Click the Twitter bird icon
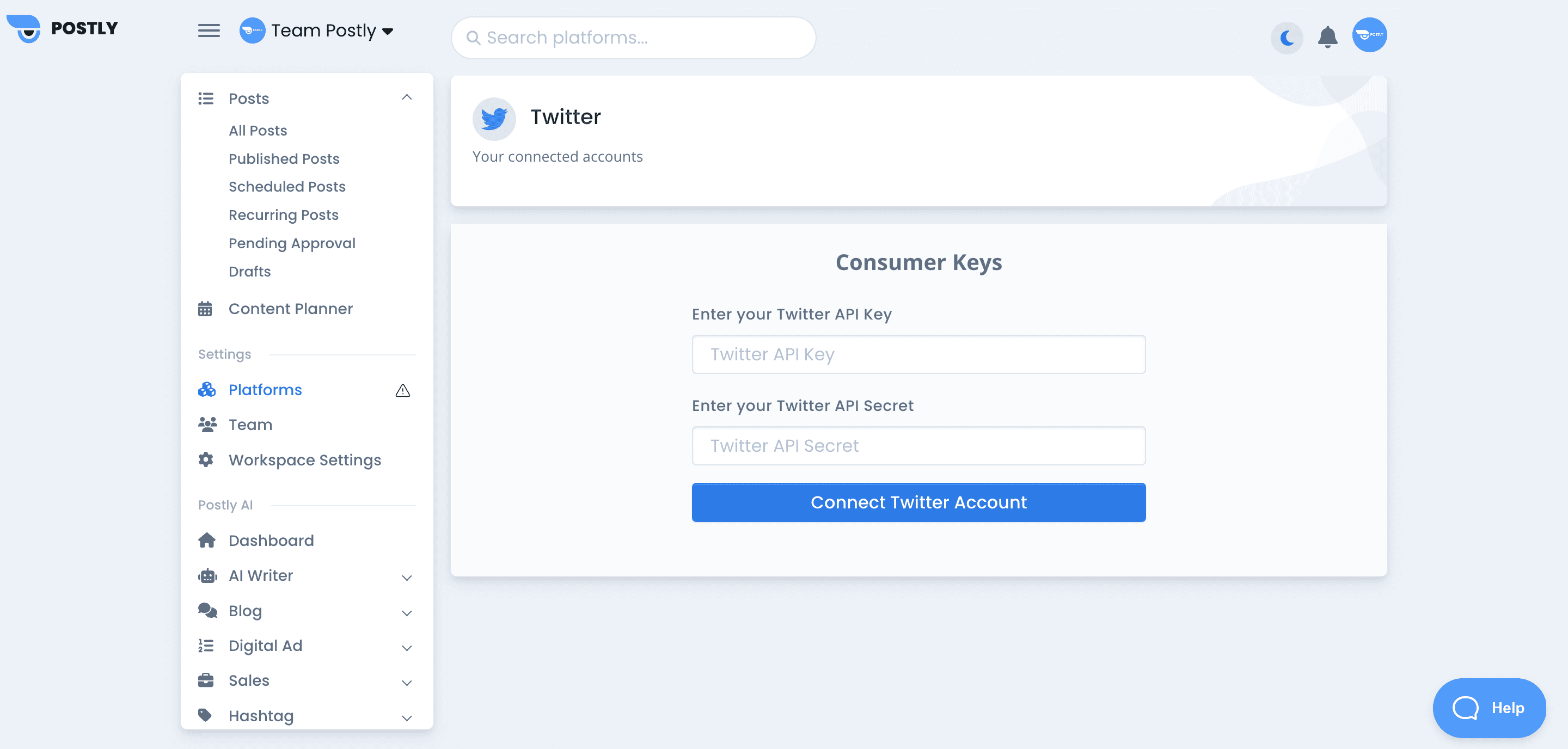The width and height of the screenshot is (1568, 749). point(494,119)
